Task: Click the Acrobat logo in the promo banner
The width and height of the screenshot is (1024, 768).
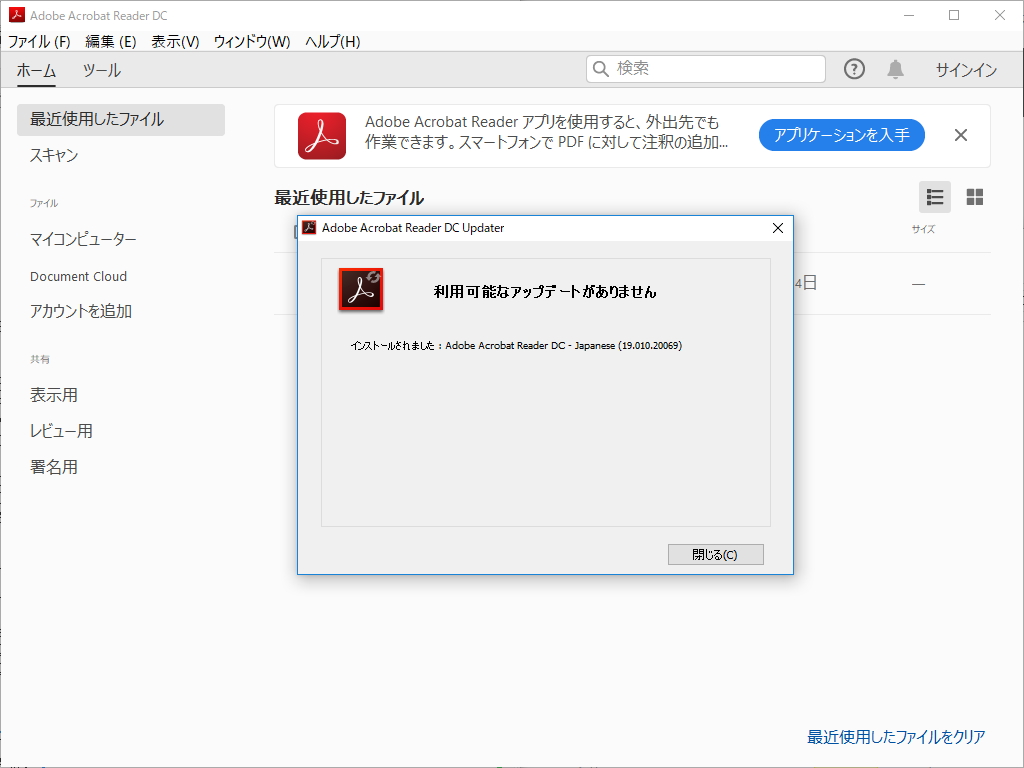Action: [319, 135]
